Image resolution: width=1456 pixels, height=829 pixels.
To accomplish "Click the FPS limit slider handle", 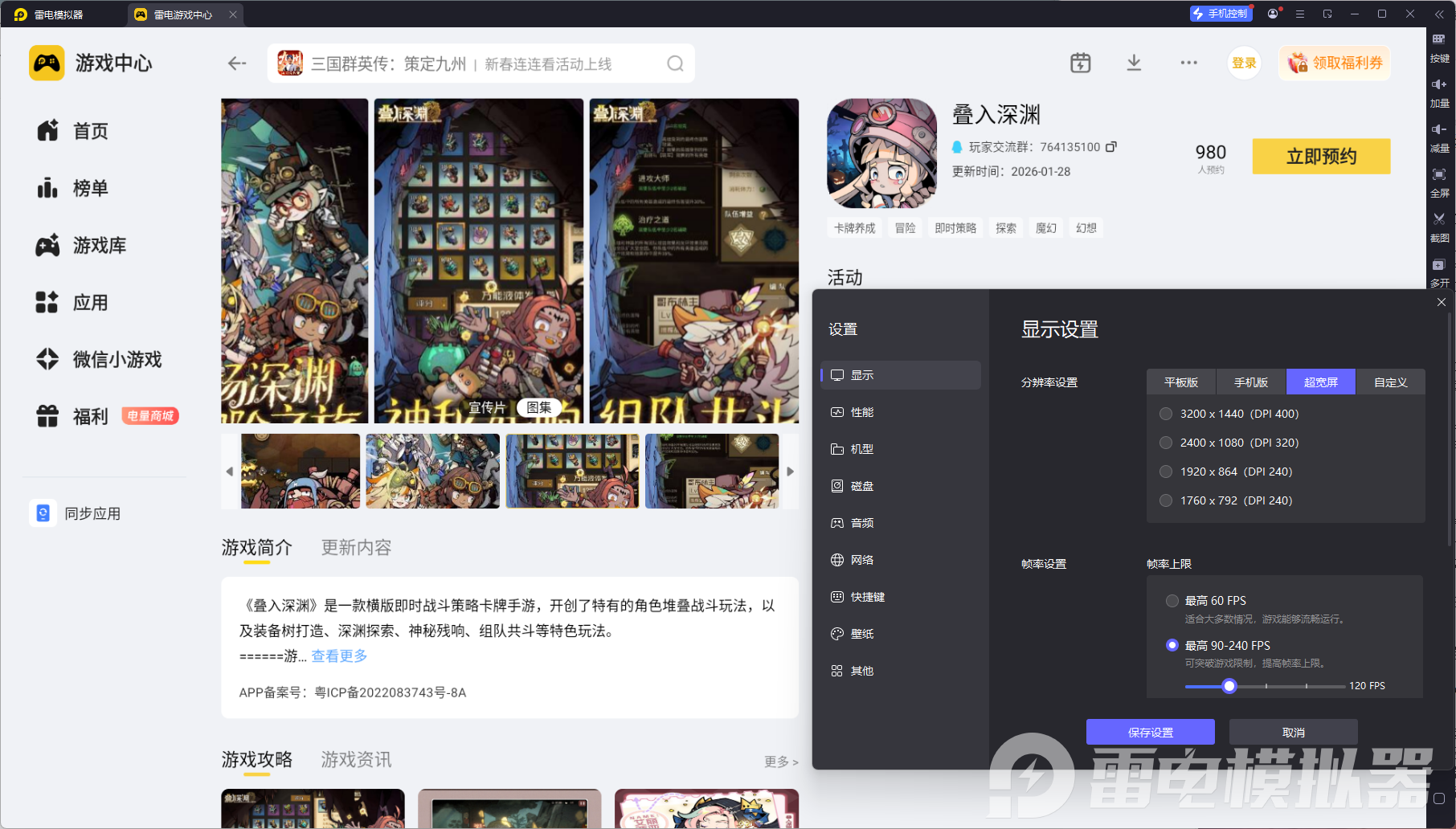I will 1229,686.
